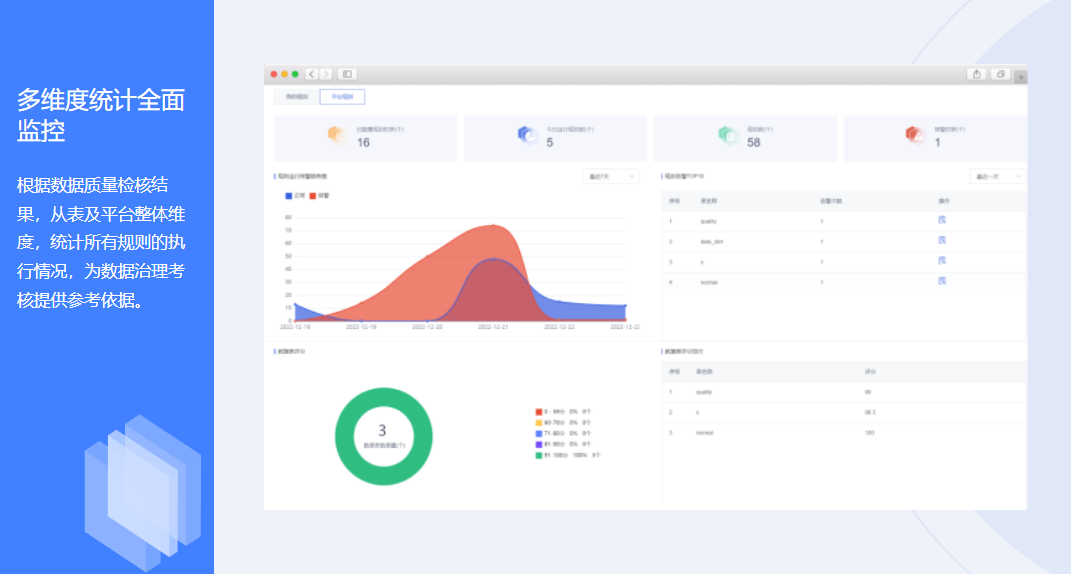Toggle the browser sidebar panel icon
The image size is (1071, 574).
347,74
